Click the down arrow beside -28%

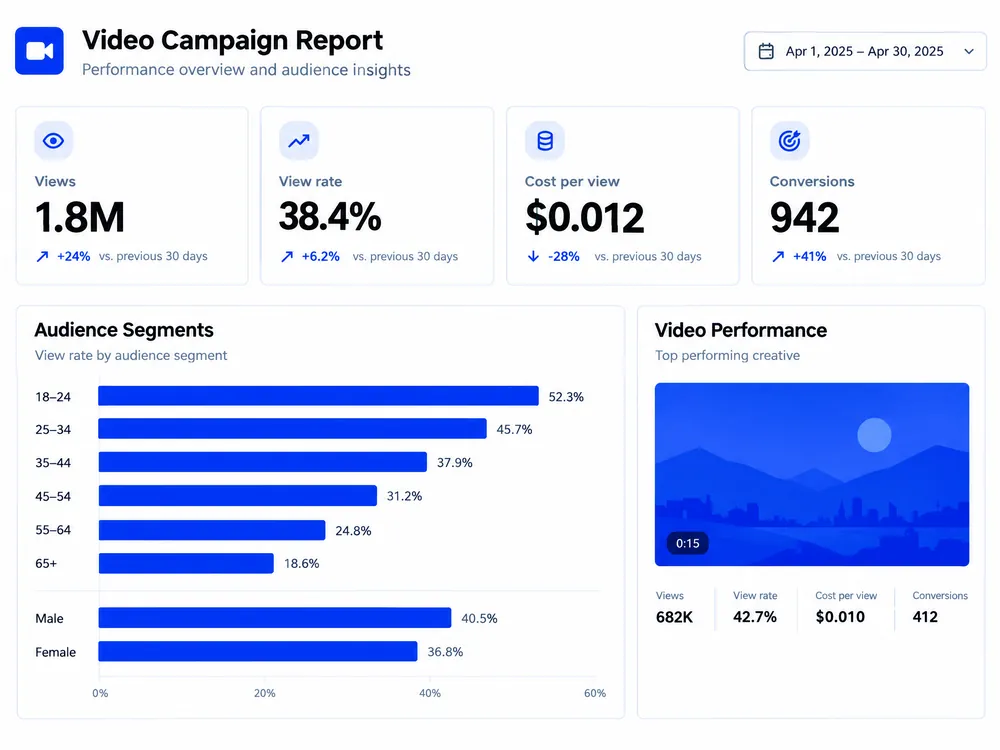[533, 256]
